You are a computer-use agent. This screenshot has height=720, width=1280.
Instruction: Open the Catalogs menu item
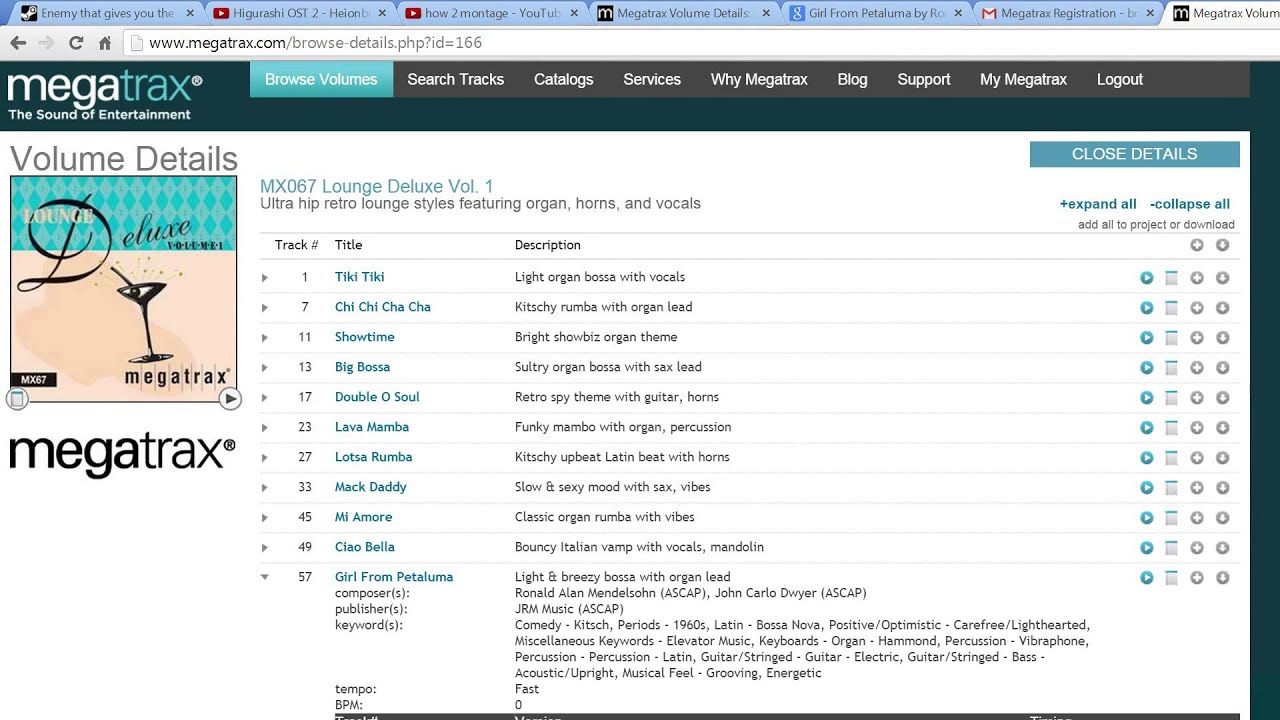563,79
